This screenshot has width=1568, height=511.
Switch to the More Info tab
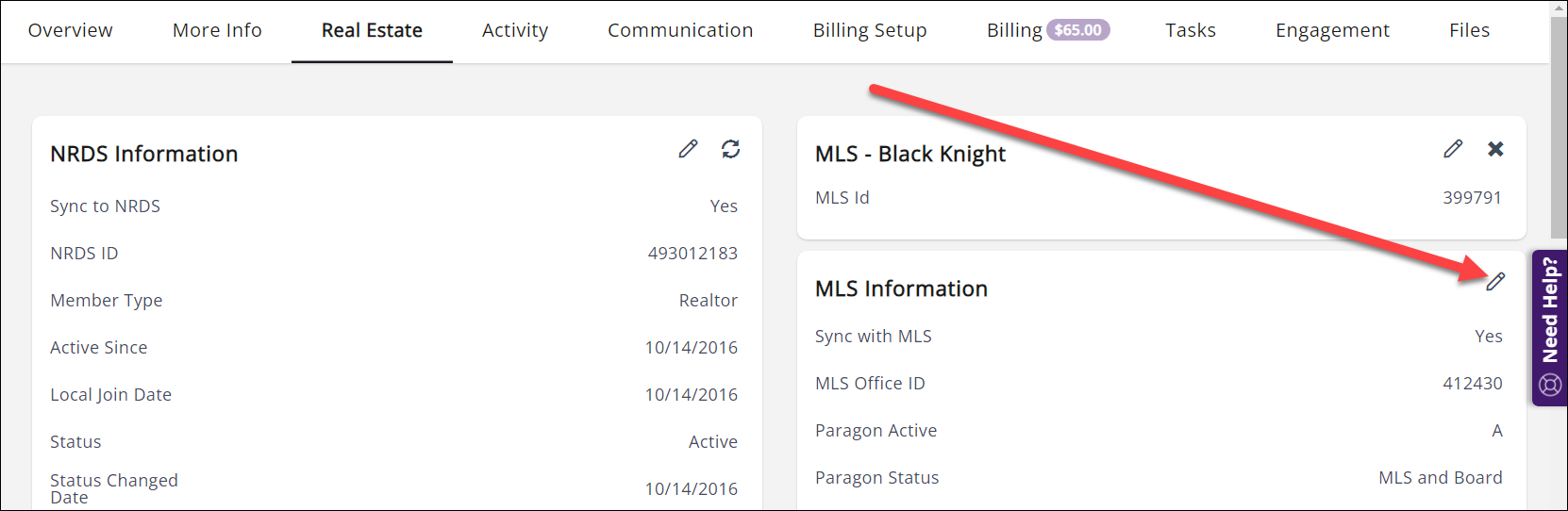tap(217, 30)
